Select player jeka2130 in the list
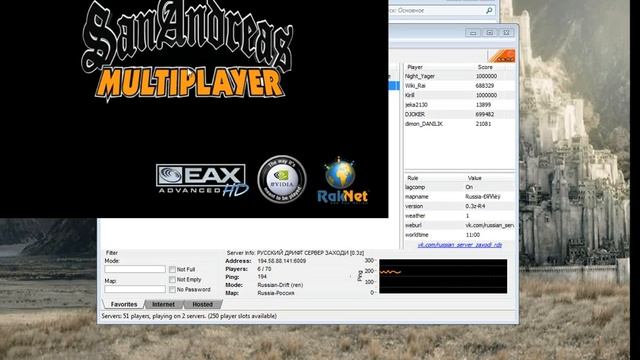 (416, 105)
